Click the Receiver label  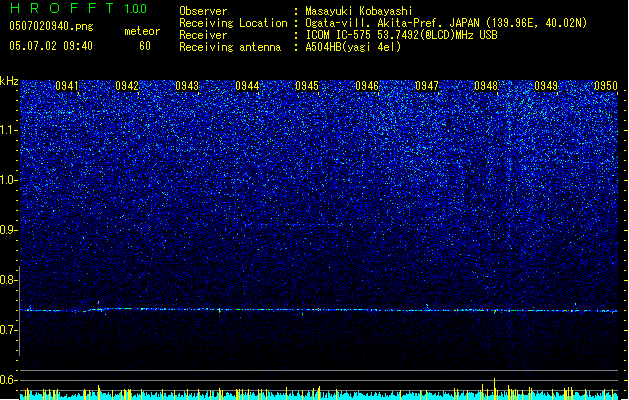(x=203, y=35)
